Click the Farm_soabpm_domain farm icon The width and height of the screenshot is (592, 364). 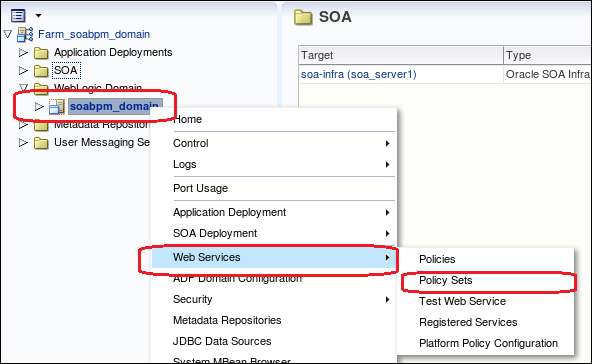[x=25, y=34]
